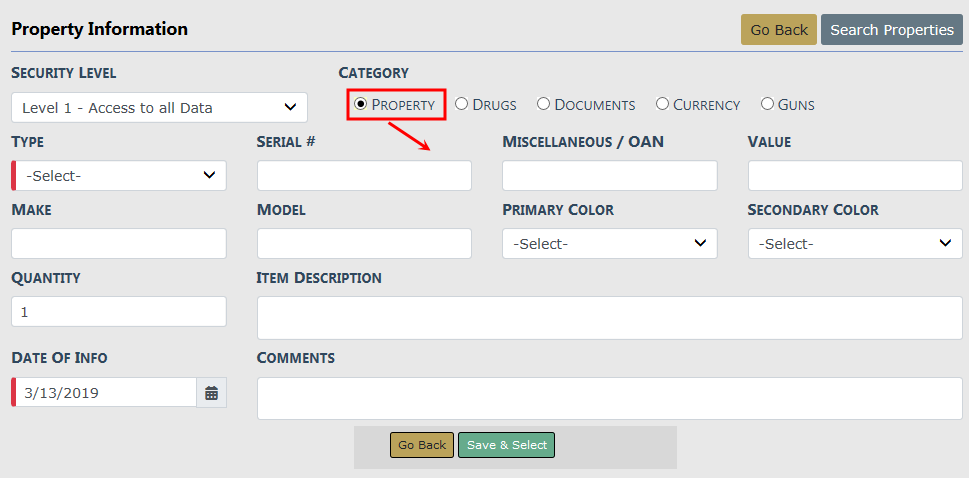
Task: Focus the Make text box
Action: tap(119, 244)
